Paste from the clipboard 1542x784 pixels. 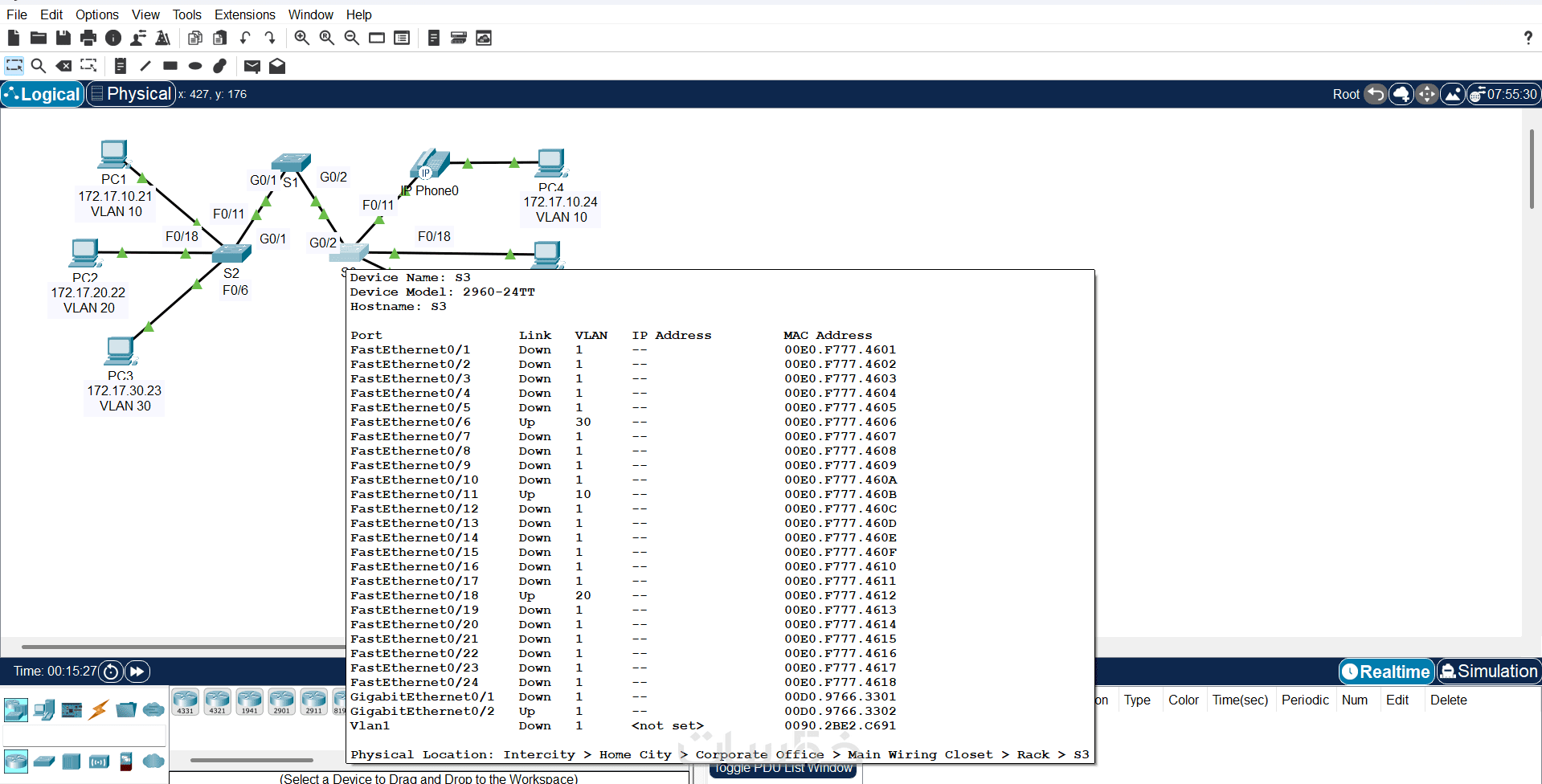click(x=219, y=38)
